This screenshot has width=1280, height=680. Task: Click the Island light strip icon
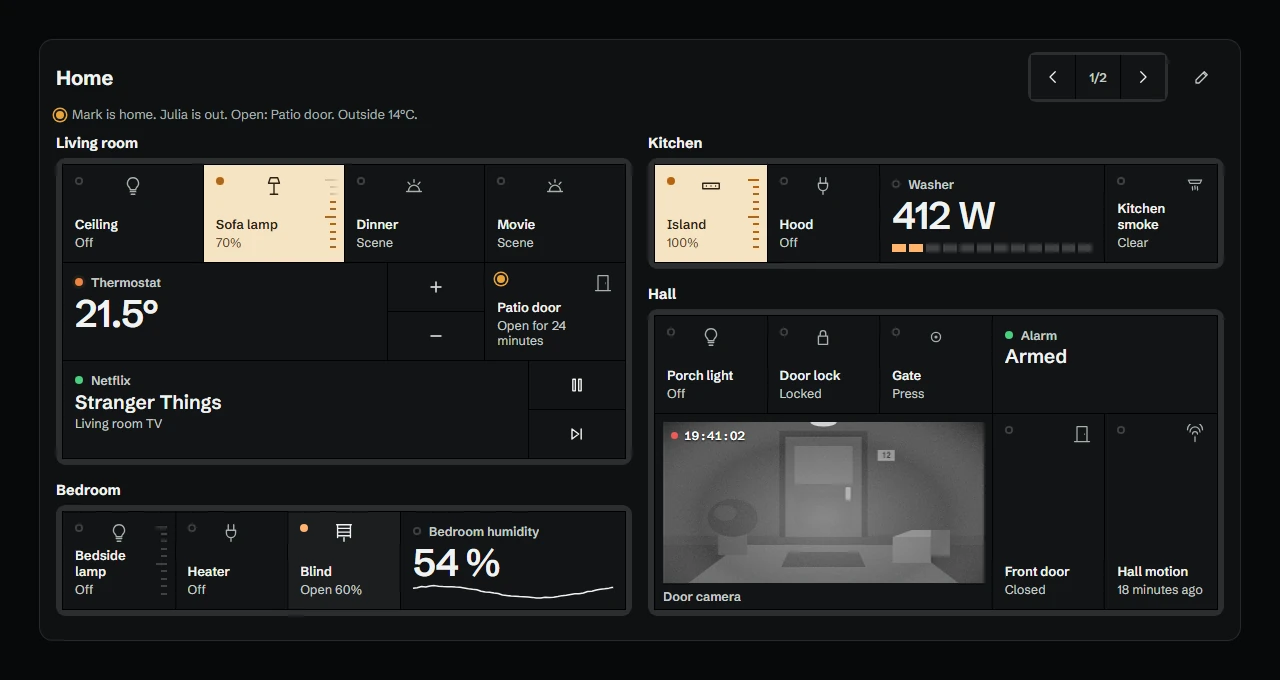click(x=711, y=186)
